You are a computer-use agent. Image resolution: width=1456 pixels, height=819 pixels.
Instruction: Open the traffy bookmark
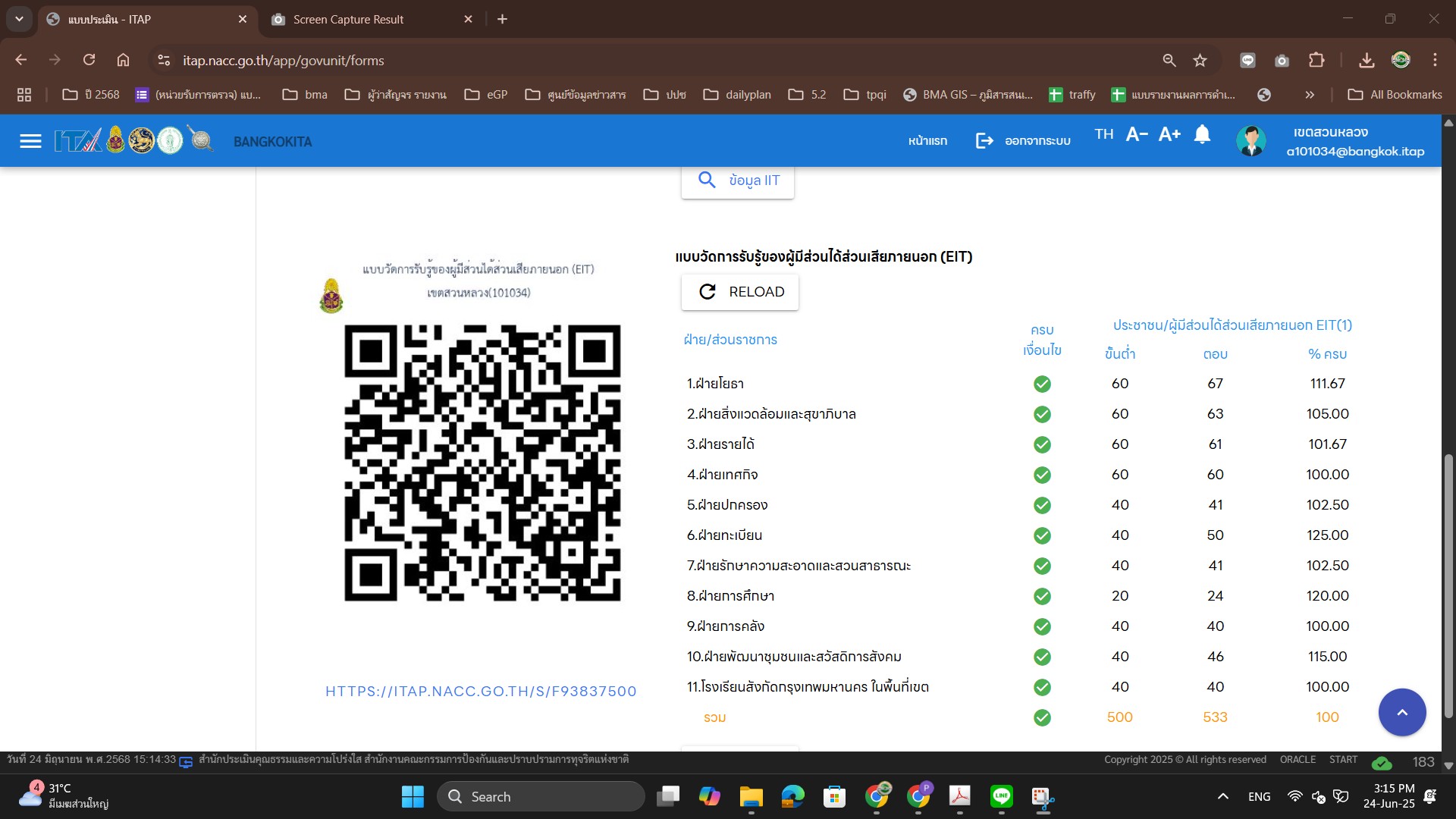pyautogui.click(x=1072, y=95)
